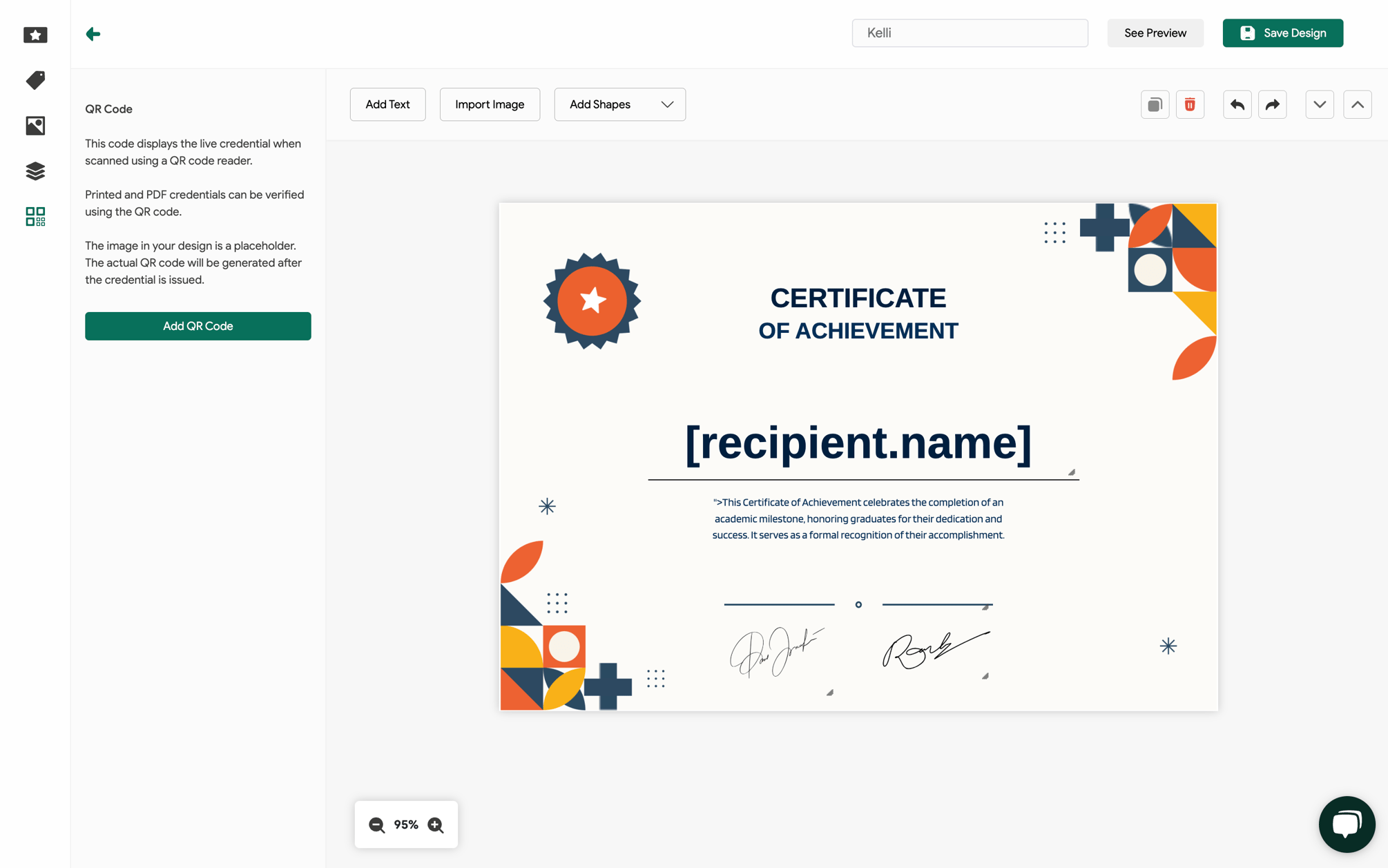Click the 95% zoom level value
1388x868 pixels.
click(406, 824)
